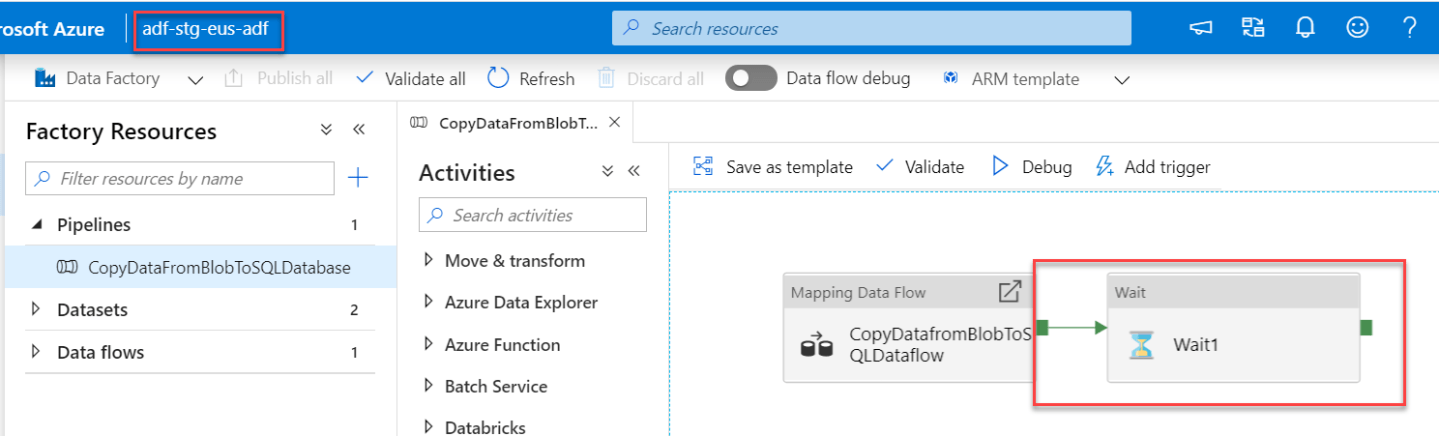Viewport: 1439px width, 436px height.
Task: Expand the Data flows tree section
Action: pos(38,351)
